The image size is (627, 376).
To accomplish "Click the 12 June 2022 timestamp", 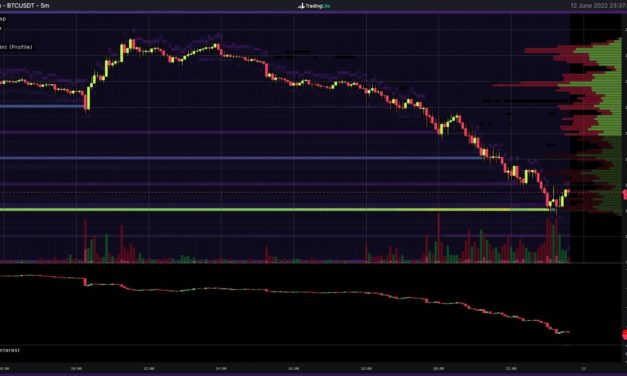I will pyautogui.click(x=598, y=6).
